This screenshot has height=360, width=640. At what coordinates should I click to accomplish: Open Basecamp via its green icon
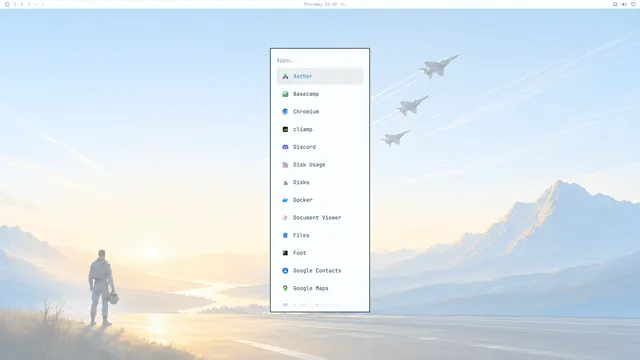coord(285,94)
